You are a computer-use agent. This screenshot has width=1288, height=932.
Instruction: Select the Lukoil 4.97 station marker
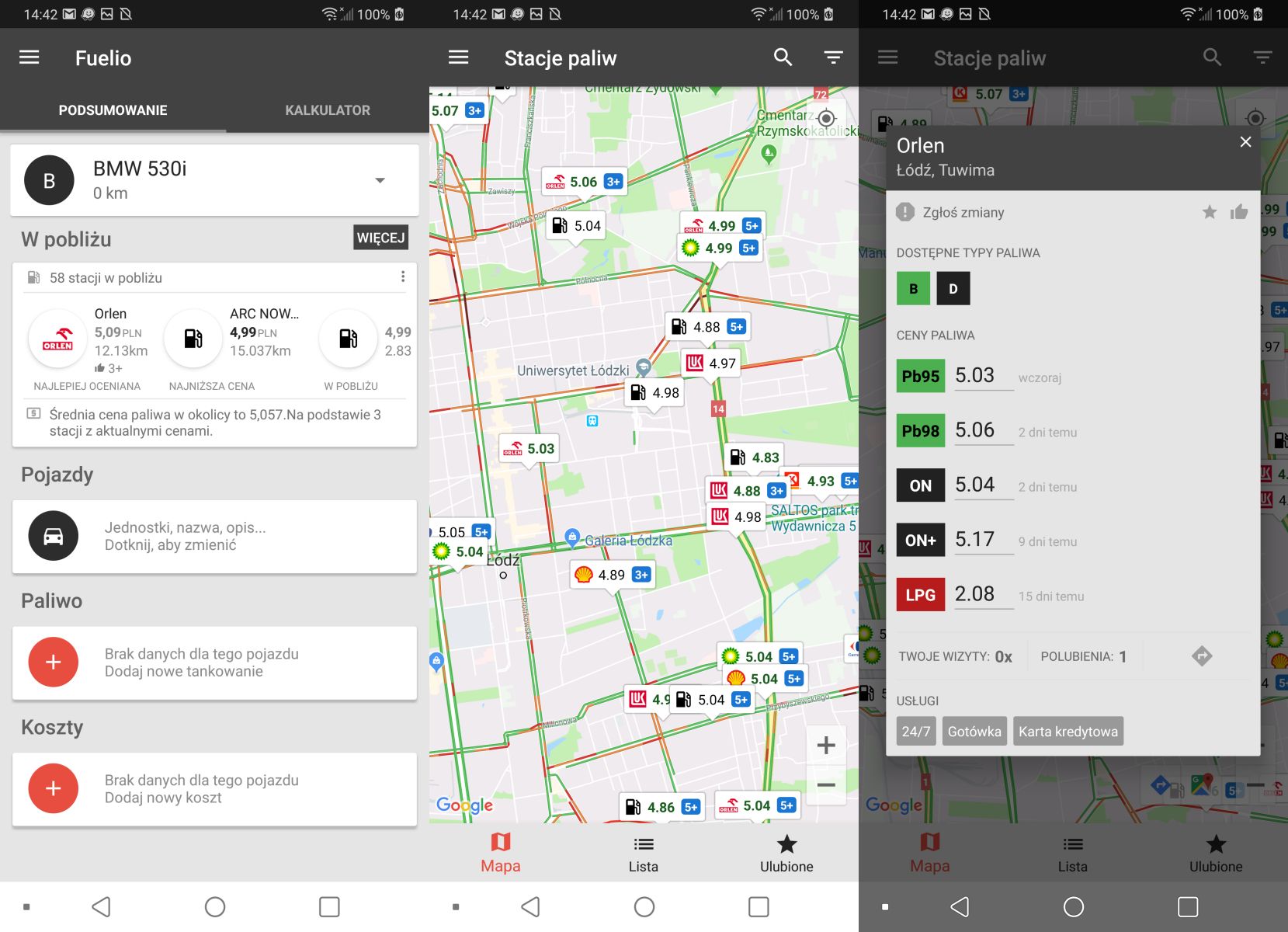point(710,363)
